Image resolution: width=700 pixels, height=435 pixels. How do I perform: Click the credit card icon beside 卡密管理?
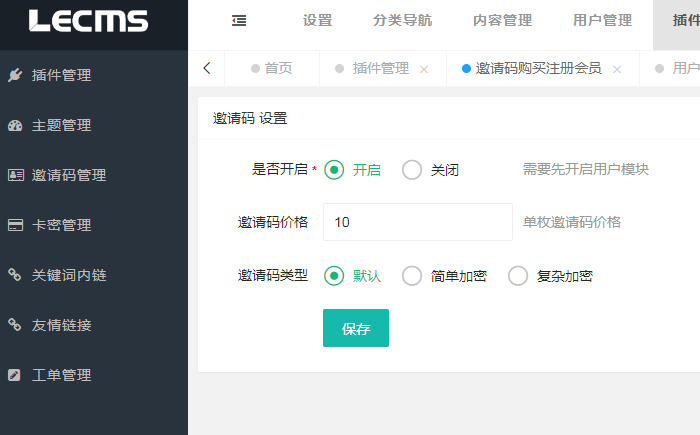14,225
